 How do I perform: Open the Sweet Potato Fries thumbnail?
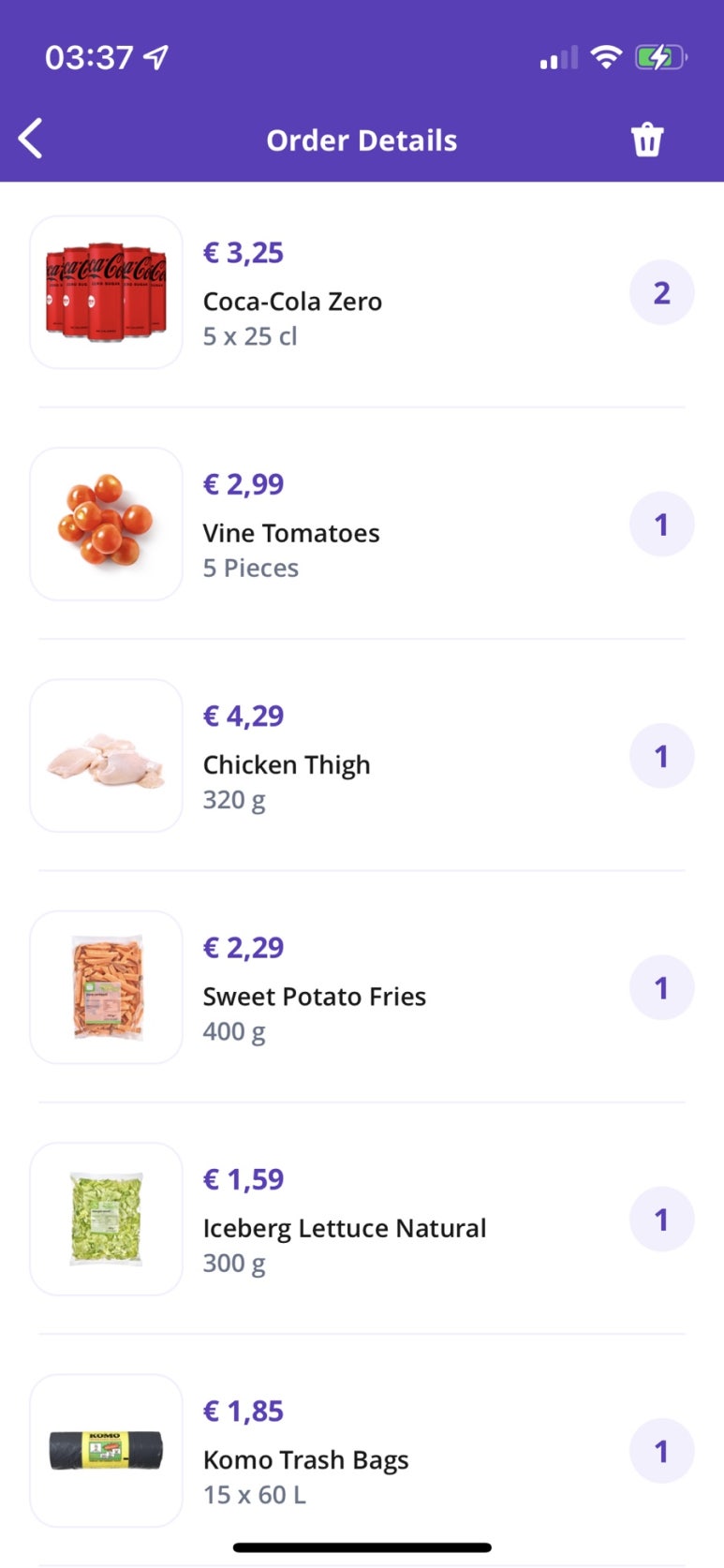pyautogui.click(x=106, y=987)
